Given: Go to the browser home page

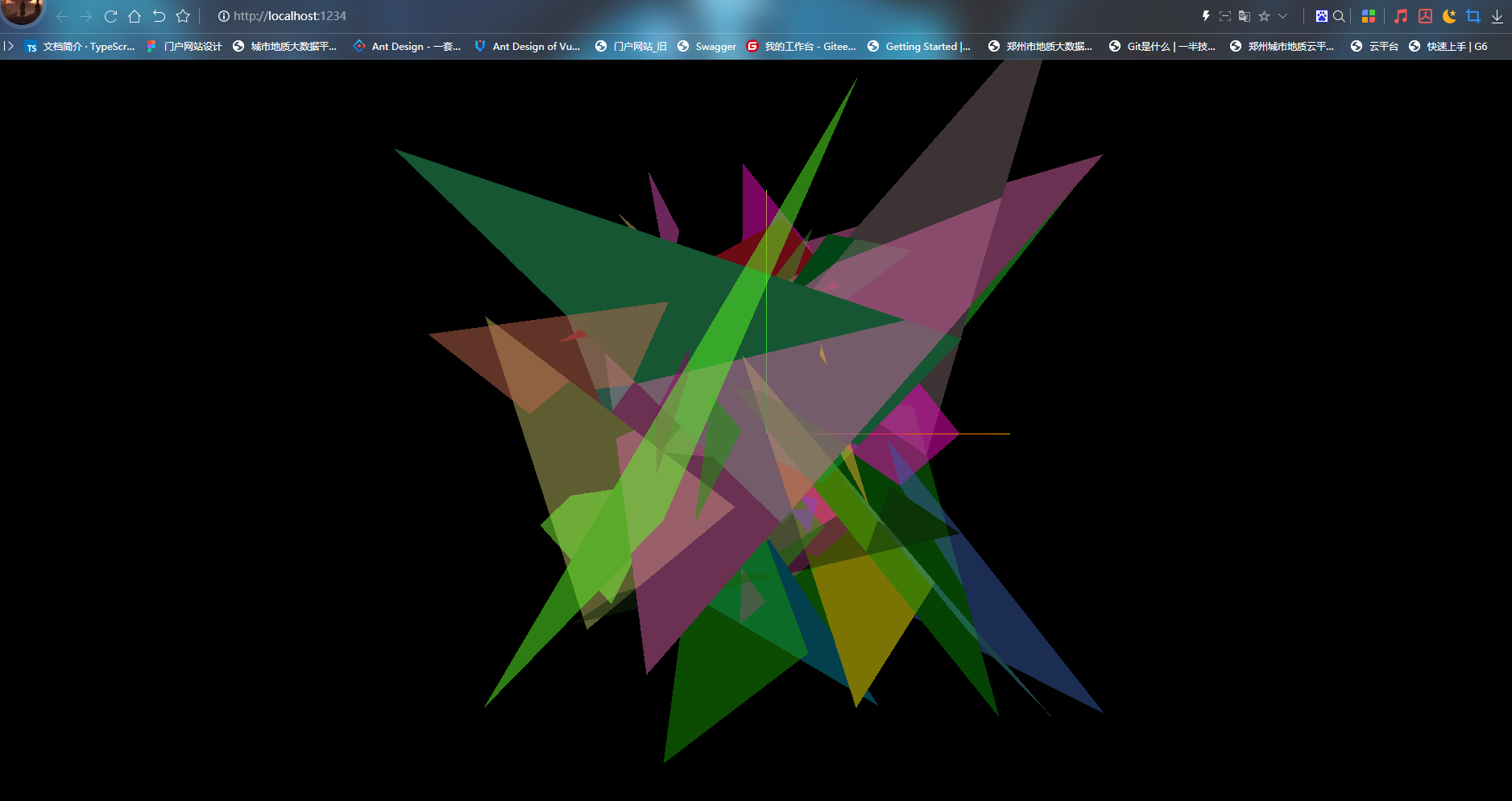Looking at the screenshot, I should point(135,16).
